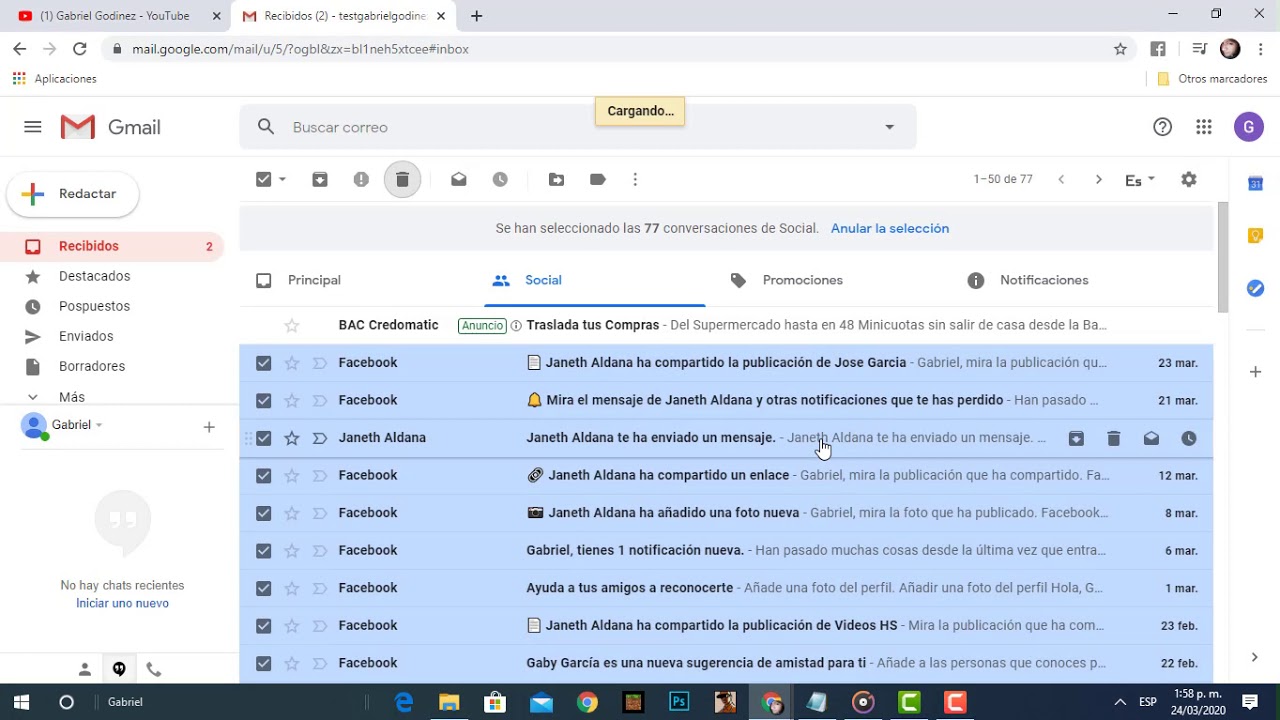This screenshot has width=1280, height=720.
Task: Switch to the Promociones tab
Action: (x=802, y=280)
